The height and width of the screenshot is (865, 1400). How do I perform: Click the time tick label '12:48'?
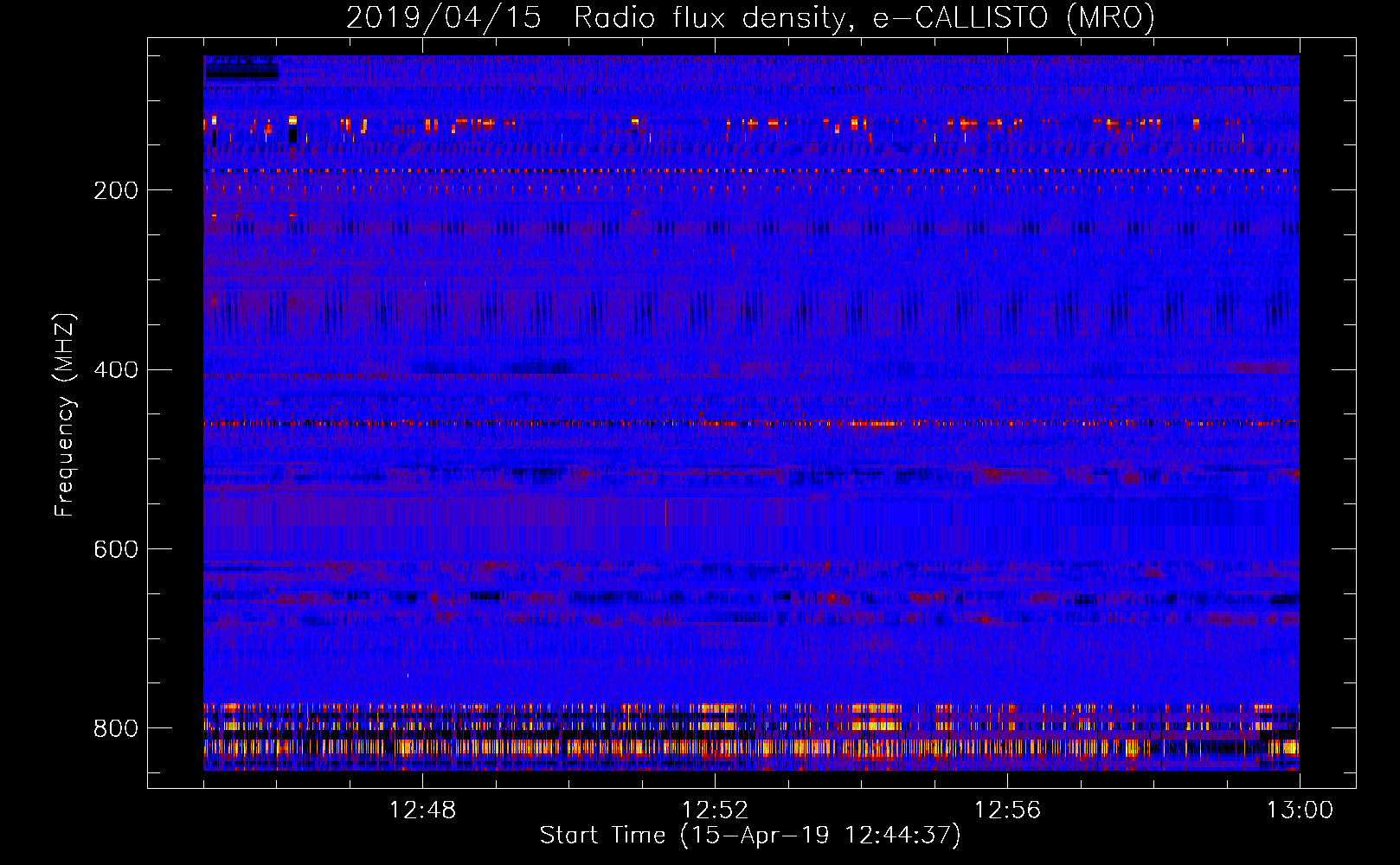tap(422, 811)
